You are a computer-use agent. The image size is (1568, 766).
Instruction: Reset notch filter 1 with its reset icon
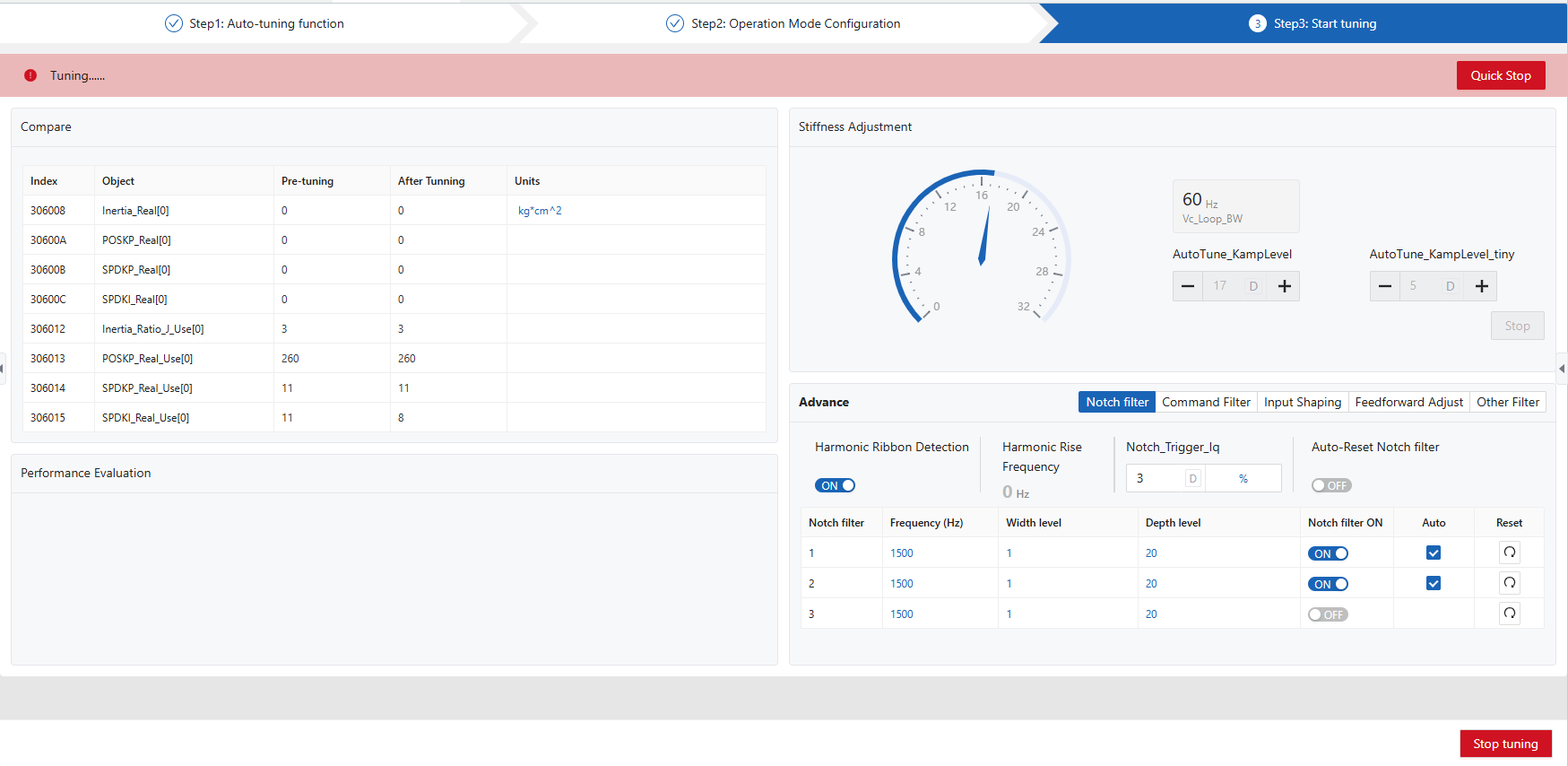(1509, 553)
